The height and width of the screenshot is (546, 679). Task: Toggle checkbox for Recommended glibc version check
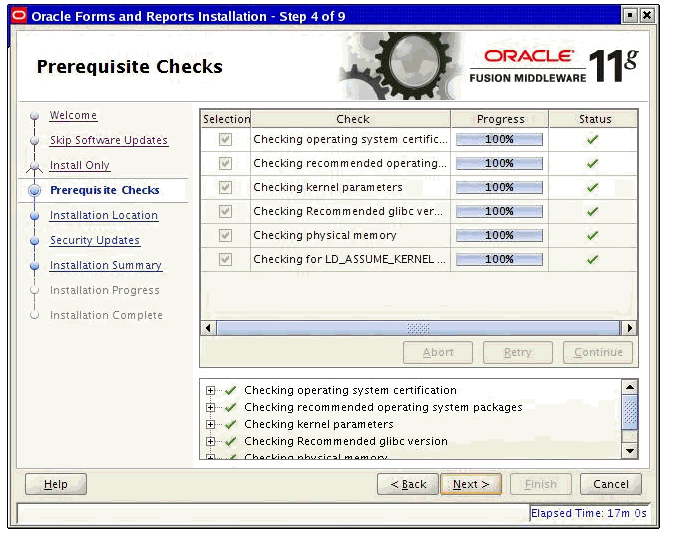225,211
